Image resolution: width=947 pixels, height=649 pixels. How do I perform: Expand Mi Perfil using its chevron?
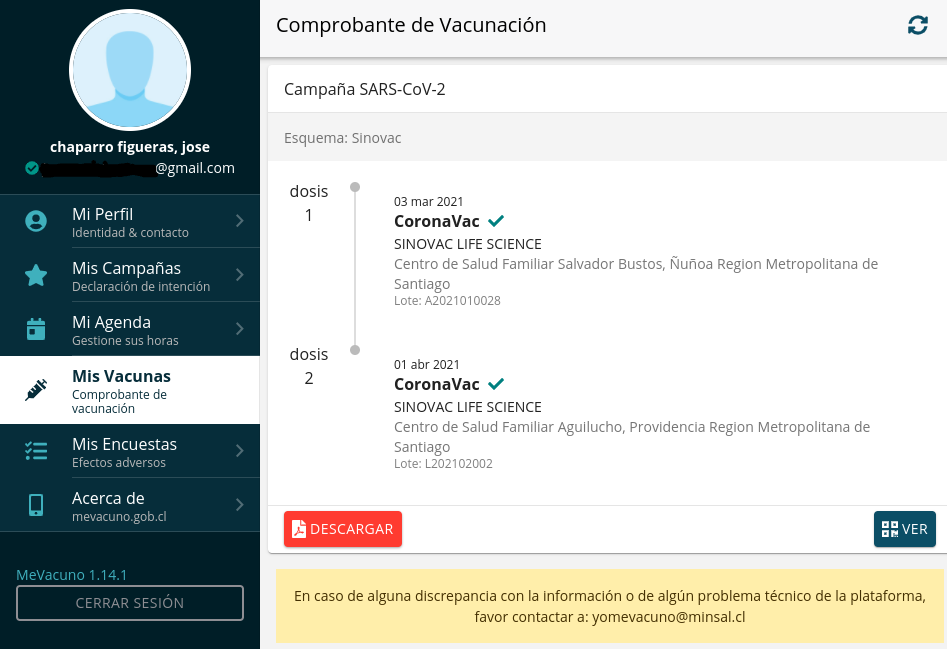[x=240, y=222]
